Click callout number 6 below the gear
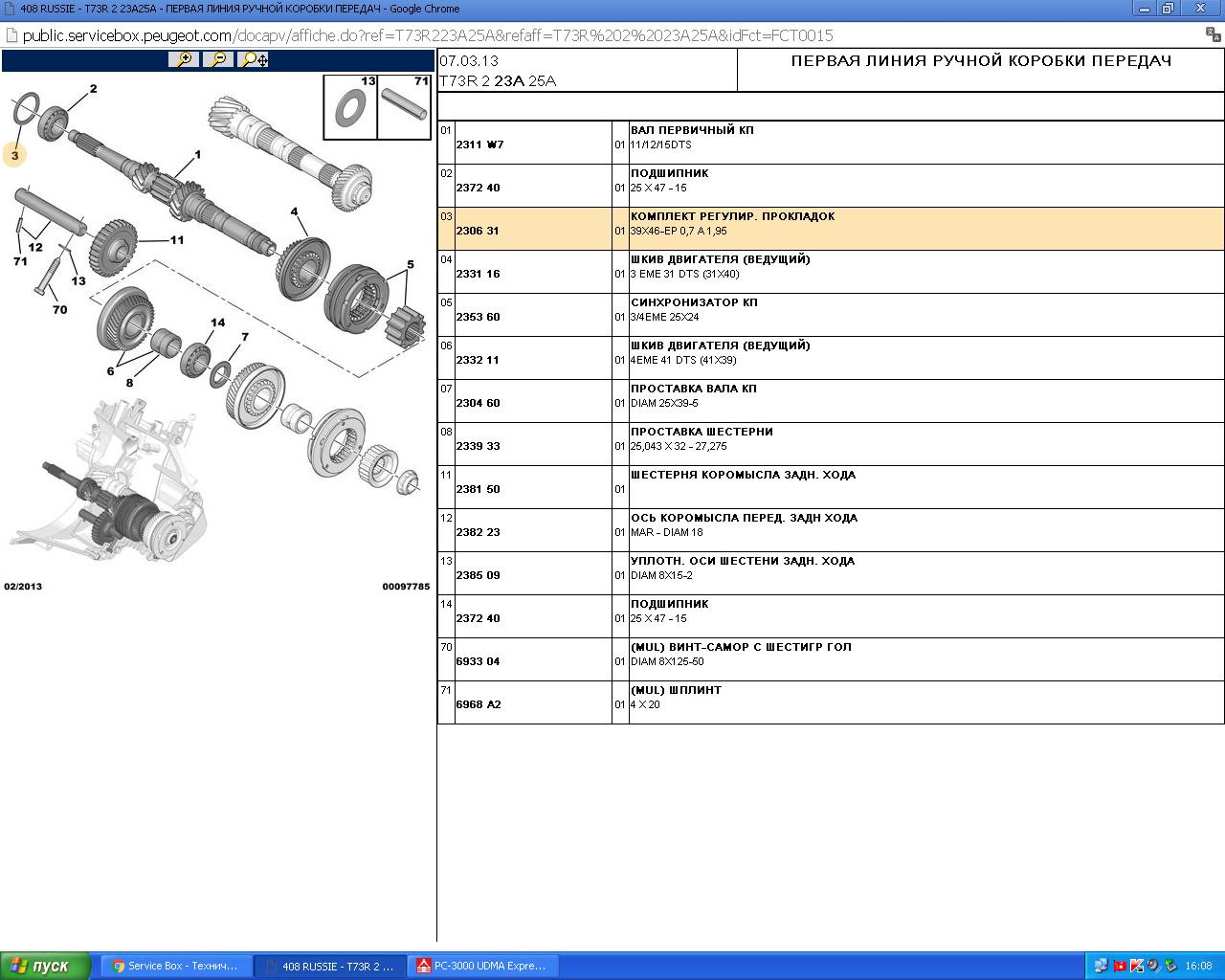This screenshot has width=1225, height=980. [x=111, y=371]
